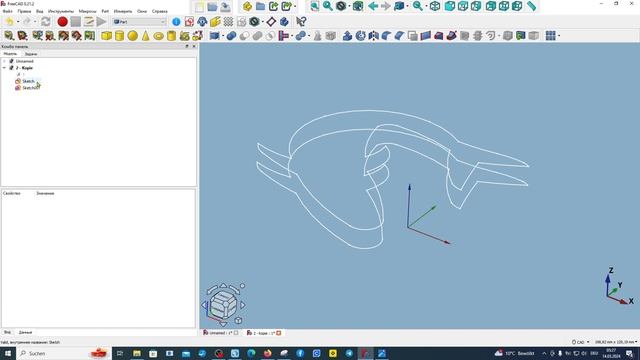The width and height of the screenshot is (640, 360).
Task: Close the combo view panel
Action: coord(194,47)
